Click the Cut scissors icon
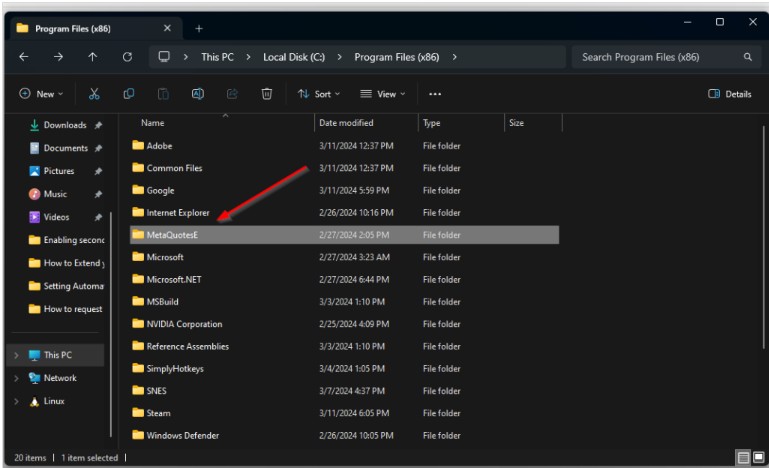This screenshot has height=468, width=769. [x=94, y=94]
